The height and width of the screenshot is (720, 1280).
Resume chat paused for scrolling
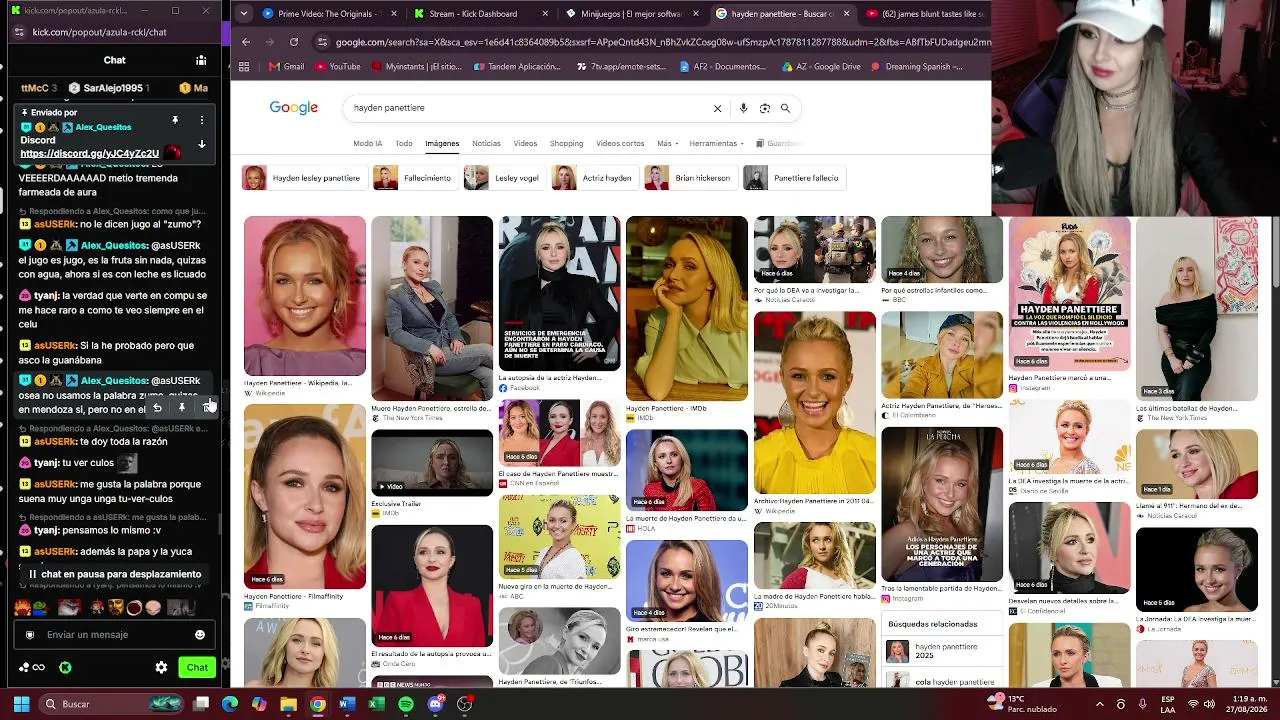(115, 574)
